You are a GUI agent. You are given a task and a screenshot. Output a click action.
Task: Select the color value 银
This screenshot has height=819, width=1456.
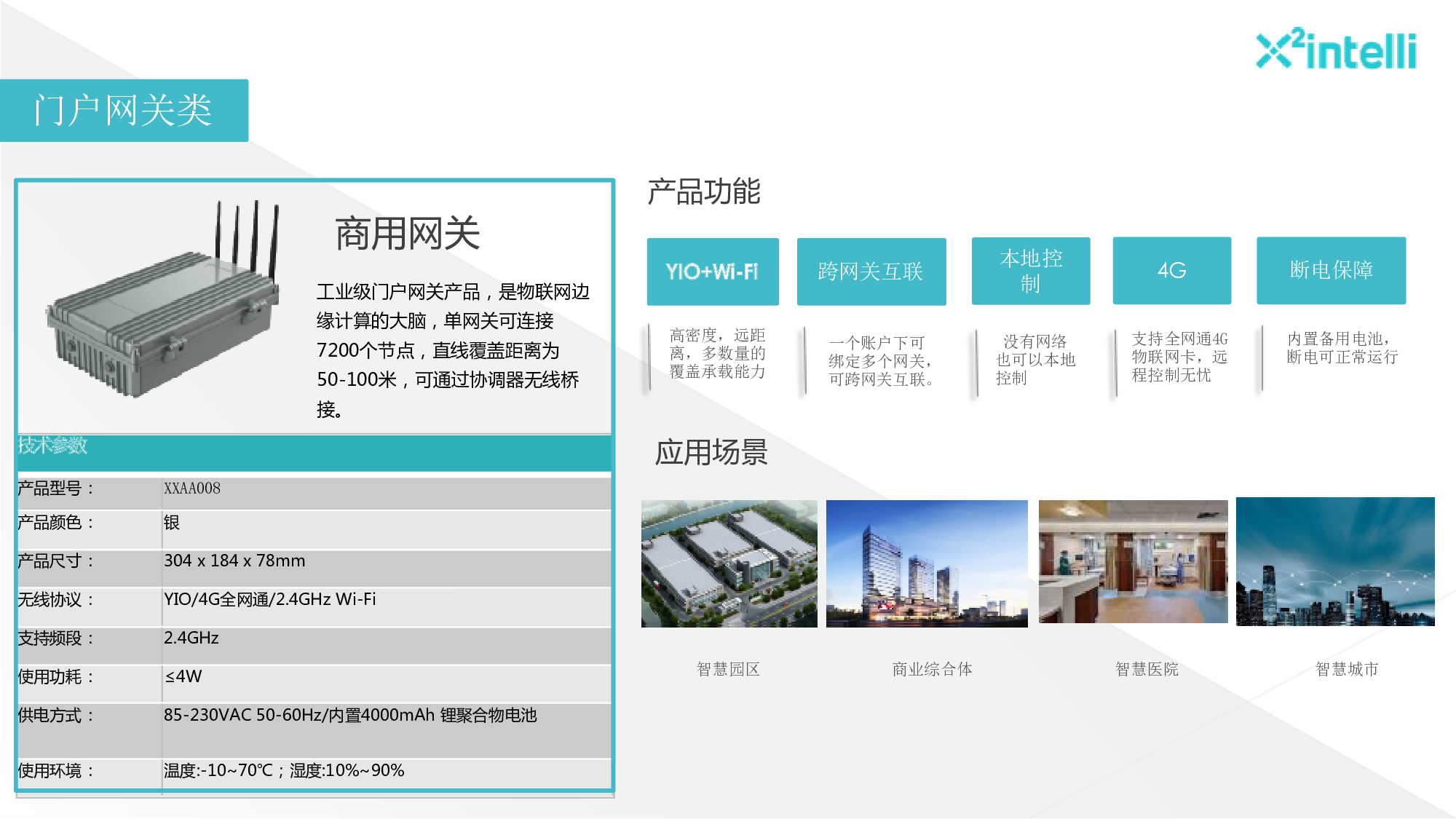pyautogui.click(x=172, y=523)
